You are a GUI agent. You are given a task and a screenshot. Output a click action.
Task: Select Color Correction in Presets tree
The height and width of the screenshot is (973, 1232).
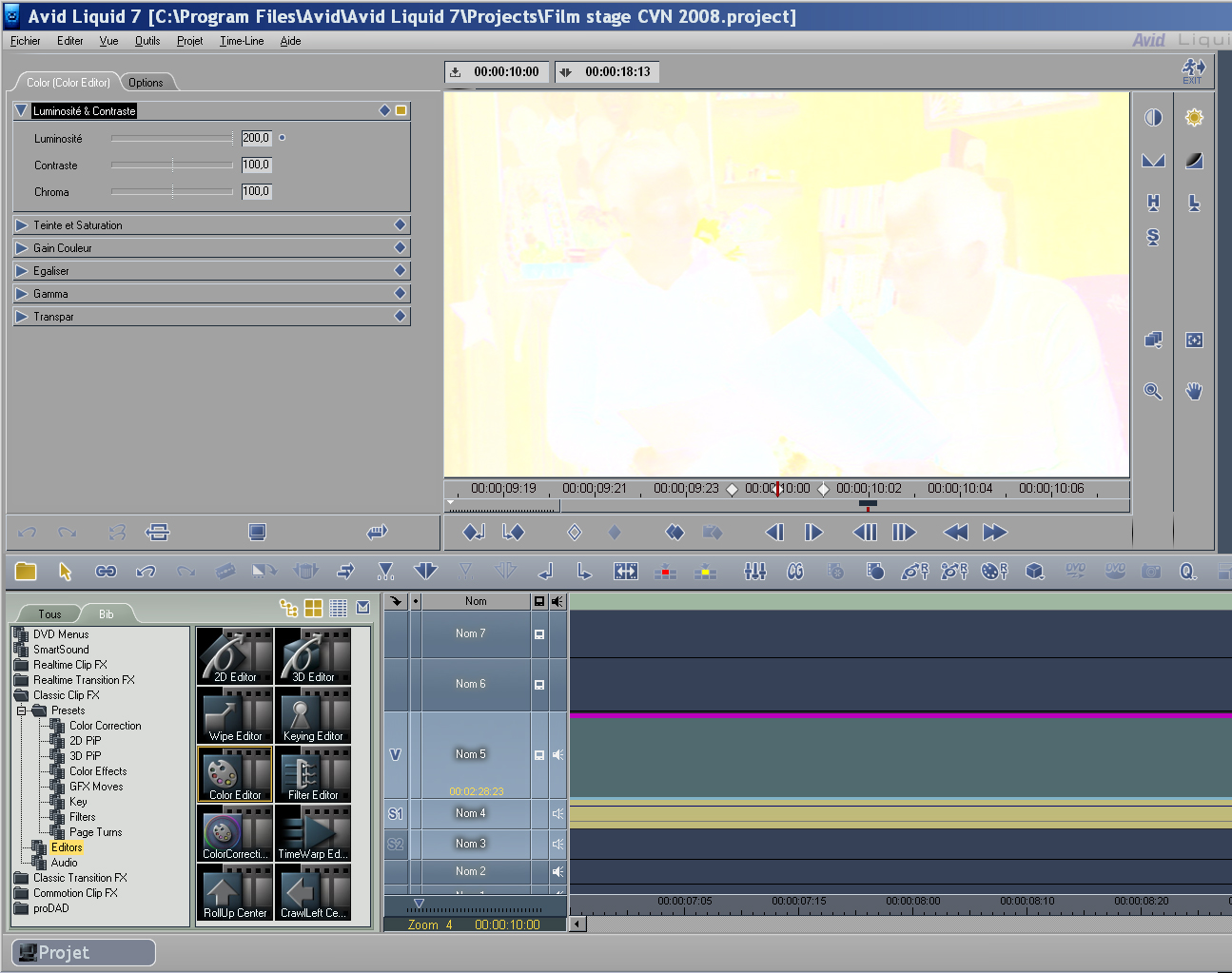[105, 726]
